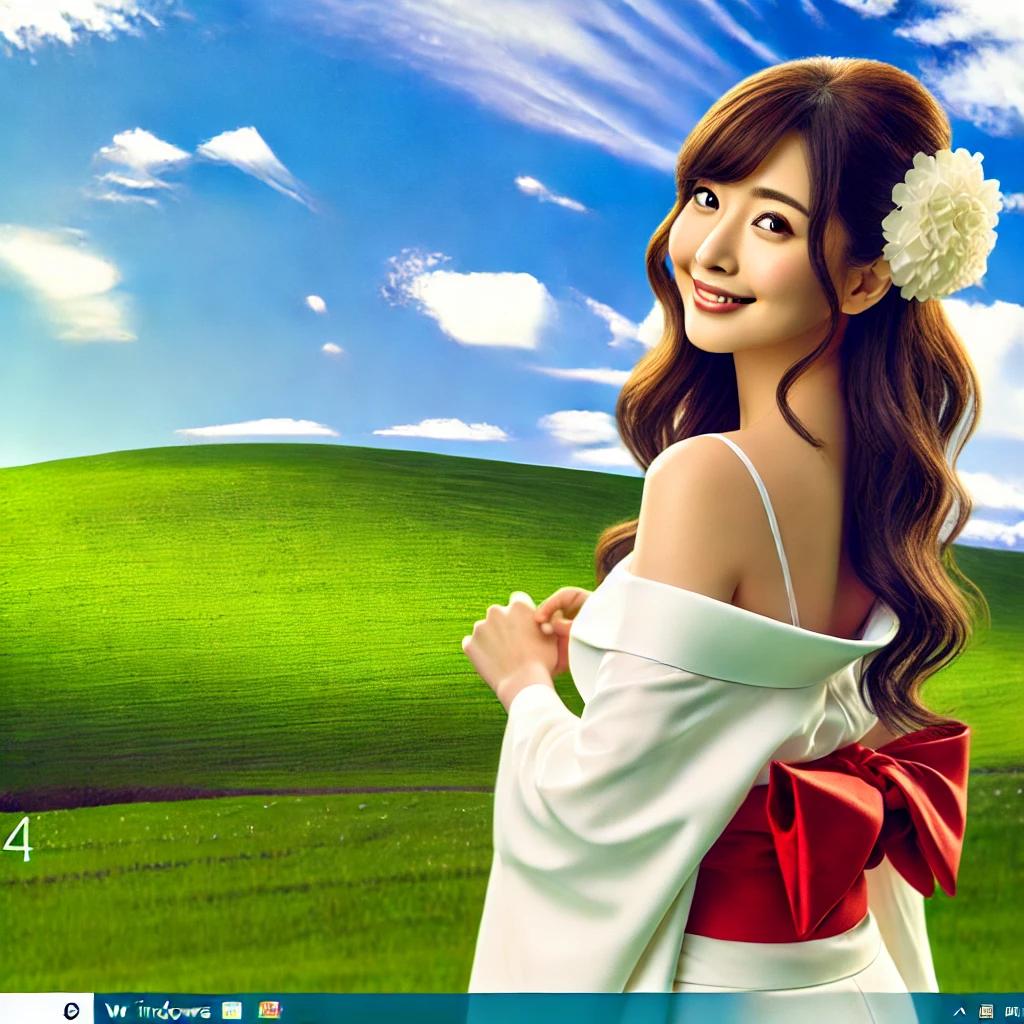Expand hidden tray icons with the up chevron
Screen dimensions: 1024x1024
959,1012
